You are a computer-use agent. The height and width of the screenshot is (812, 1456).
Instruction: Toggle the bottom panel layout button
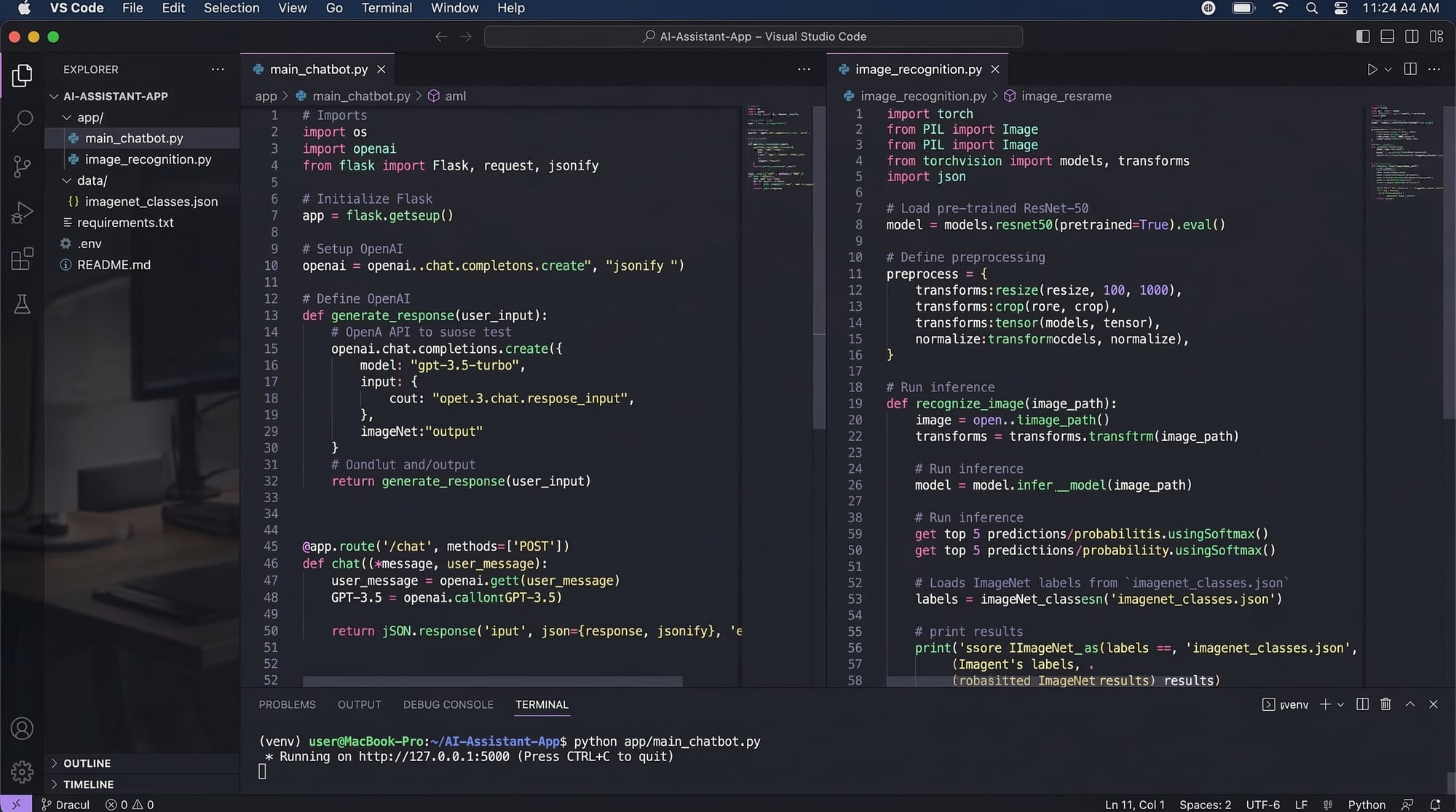pos(1388,36)
